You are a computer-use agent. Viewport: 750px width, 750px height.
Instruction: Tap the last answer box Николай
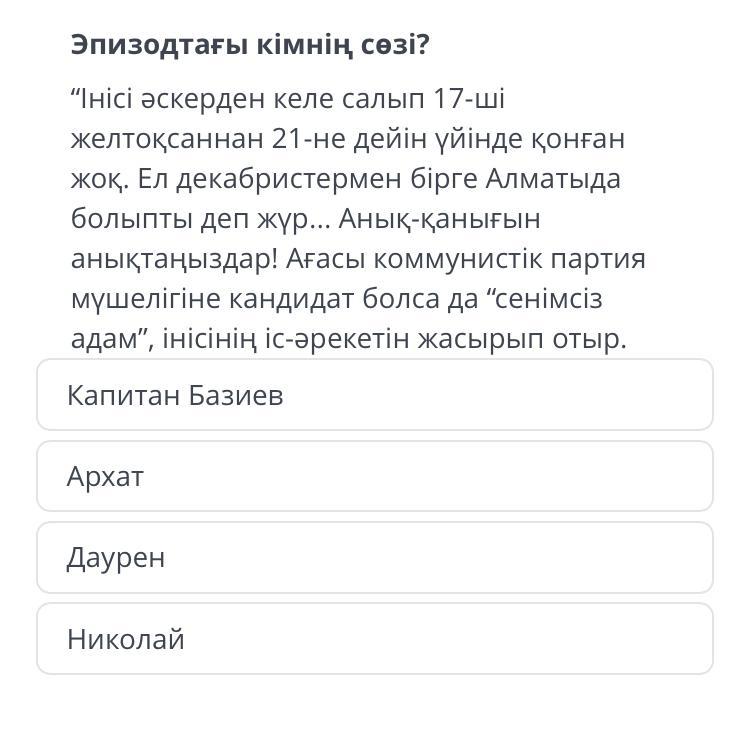375,639
